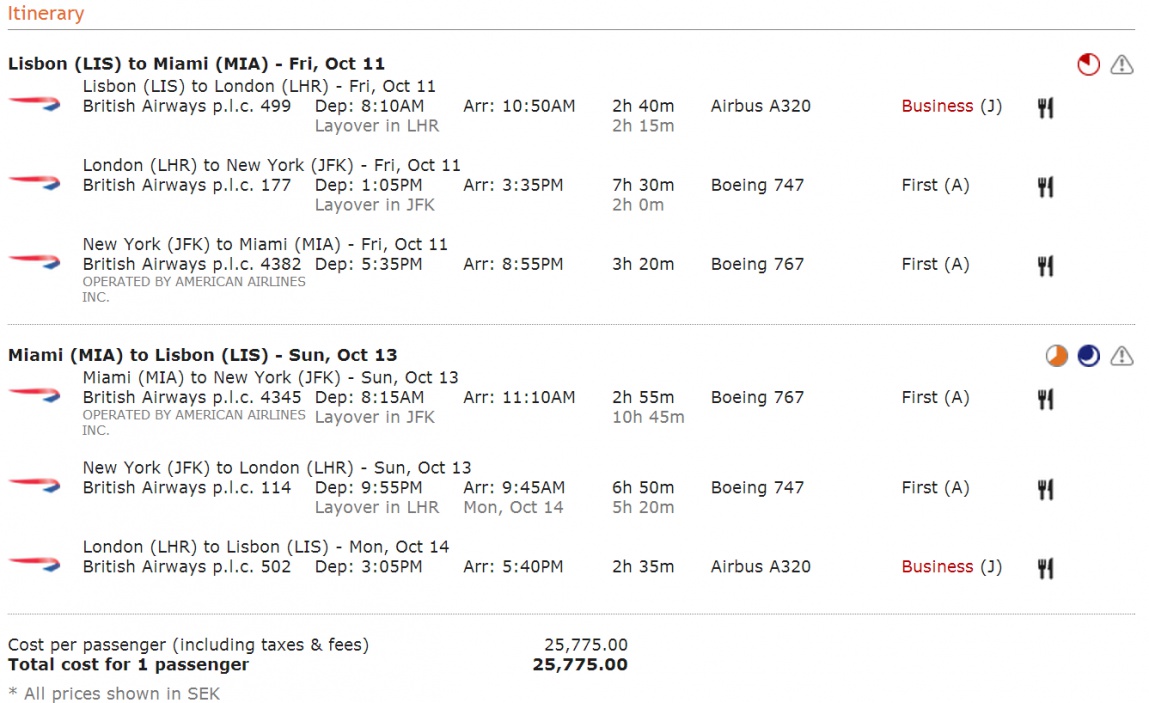Click the First (A) label for flight 177
Viewport: 1149px width, 703px height.
[935, 185]
